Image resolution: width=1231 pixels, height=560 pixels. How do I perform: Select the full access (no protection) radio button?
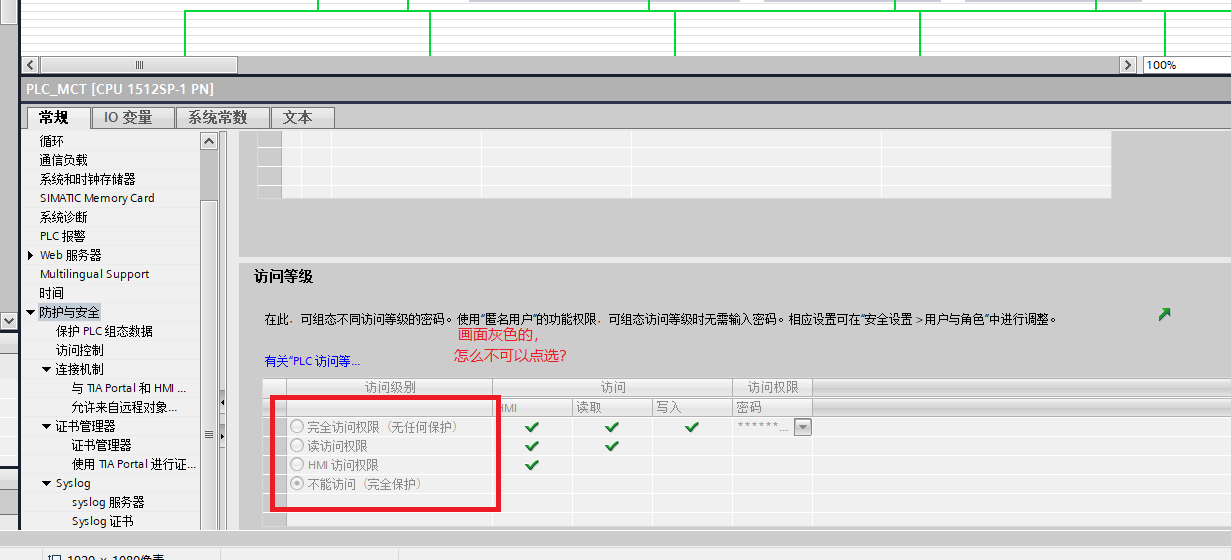coord(297,427)
